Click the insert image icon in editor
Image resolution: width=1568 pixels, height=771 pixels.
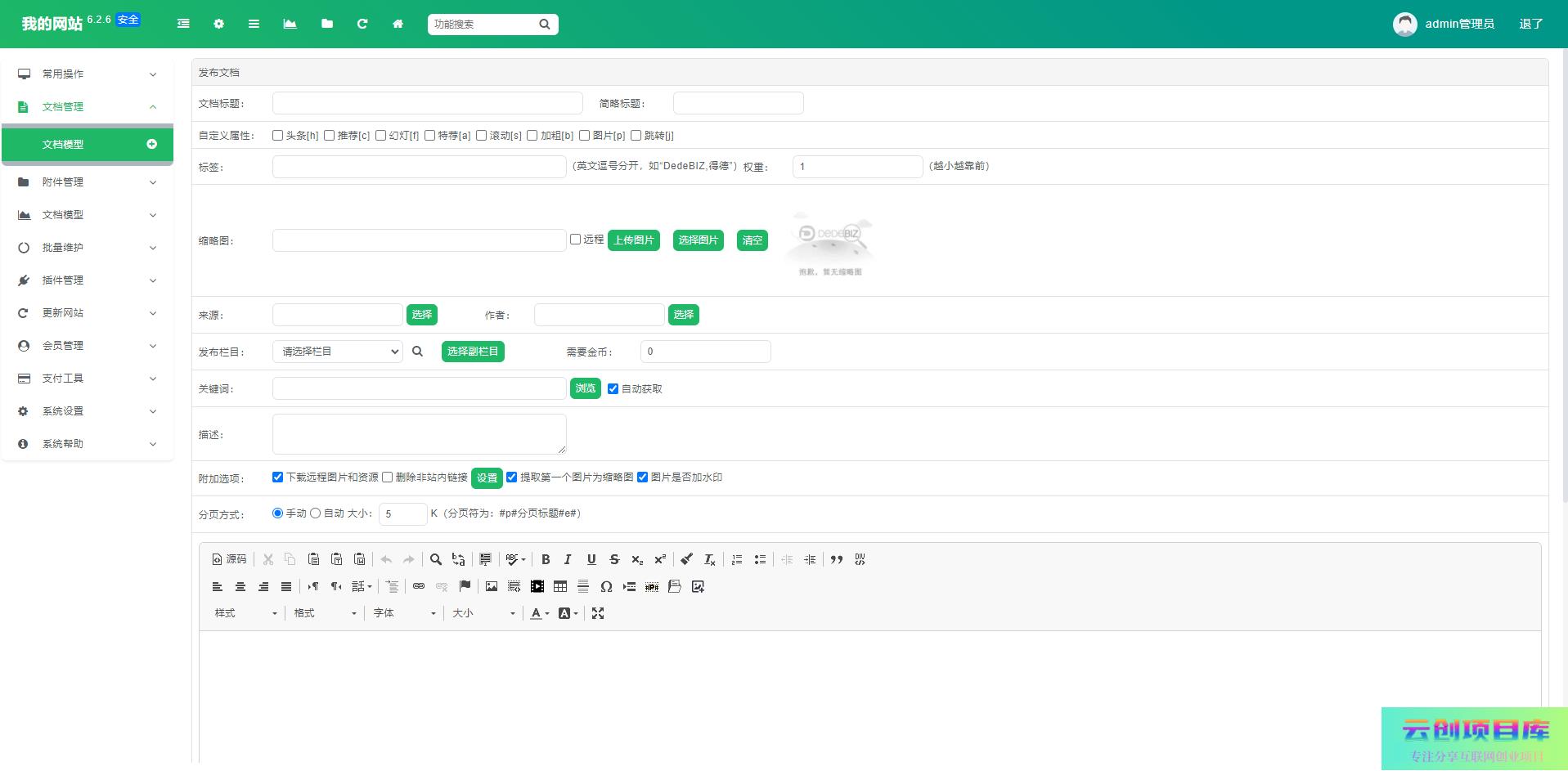(x=492, y=587)
